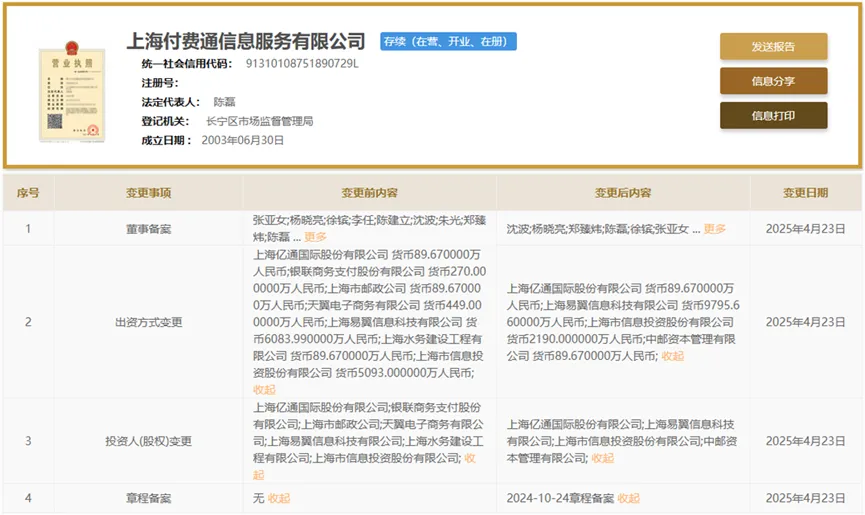The image size is (865, 515).
Task: Collapse 收起 in 出资方式变更 变更前内容
Action: 264,389
